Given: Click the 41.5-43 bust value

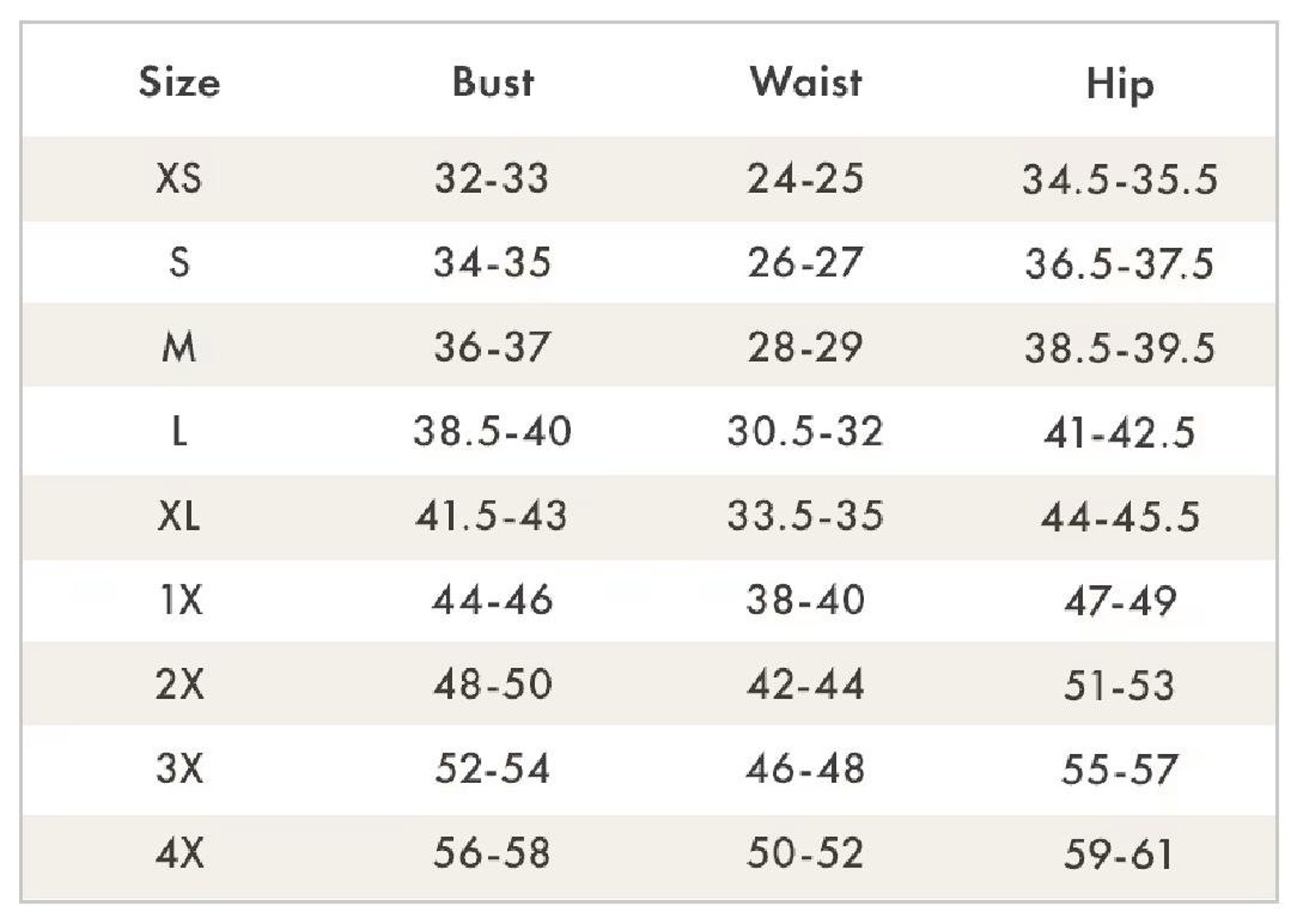Looking at the screenshot, I should (491, 516).
